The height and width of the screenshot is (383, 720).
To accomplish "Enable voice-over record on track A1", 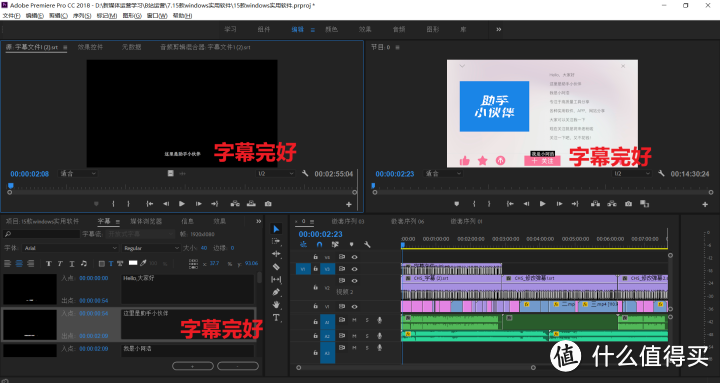I will [379, 320].
